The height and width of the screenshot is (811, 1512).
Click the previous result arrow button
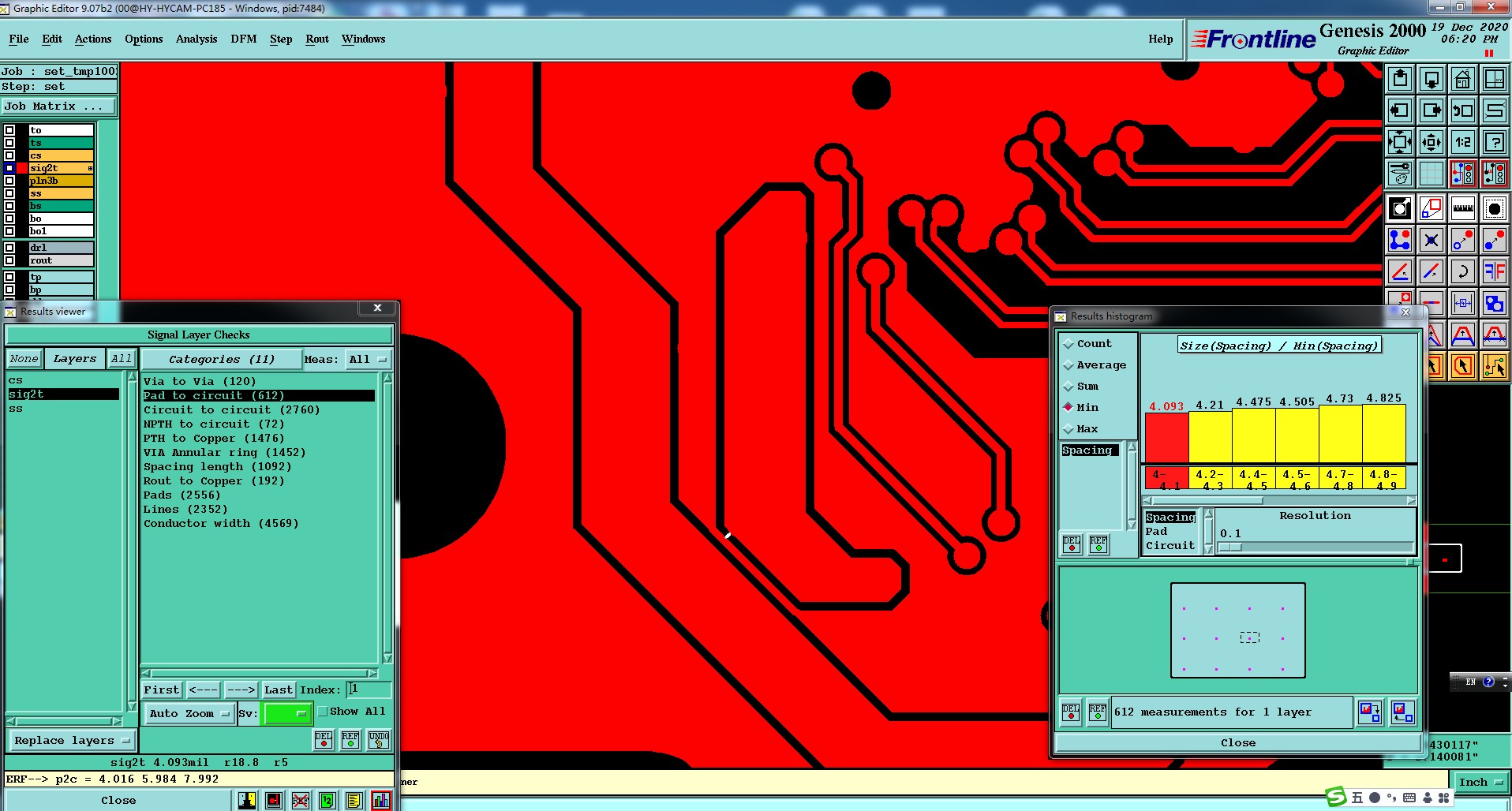(x=203, y=690)
